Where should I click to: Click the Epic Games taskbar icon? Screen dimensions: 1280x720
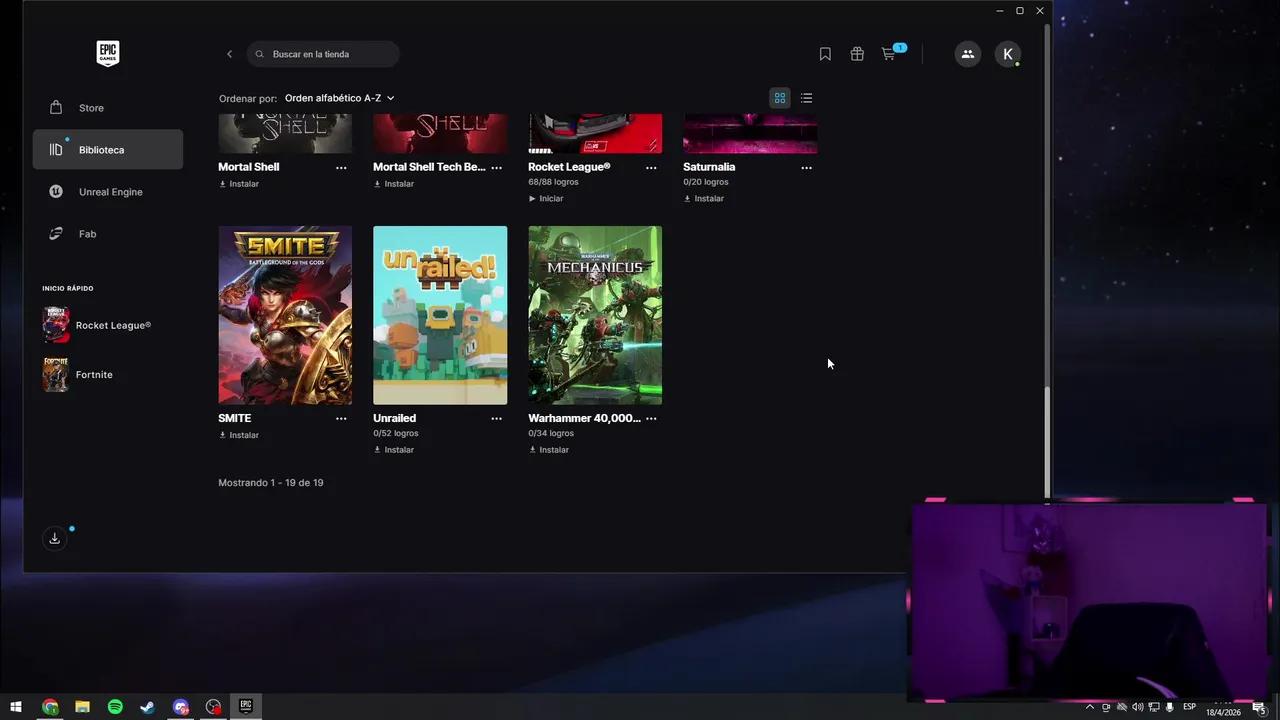245,707
